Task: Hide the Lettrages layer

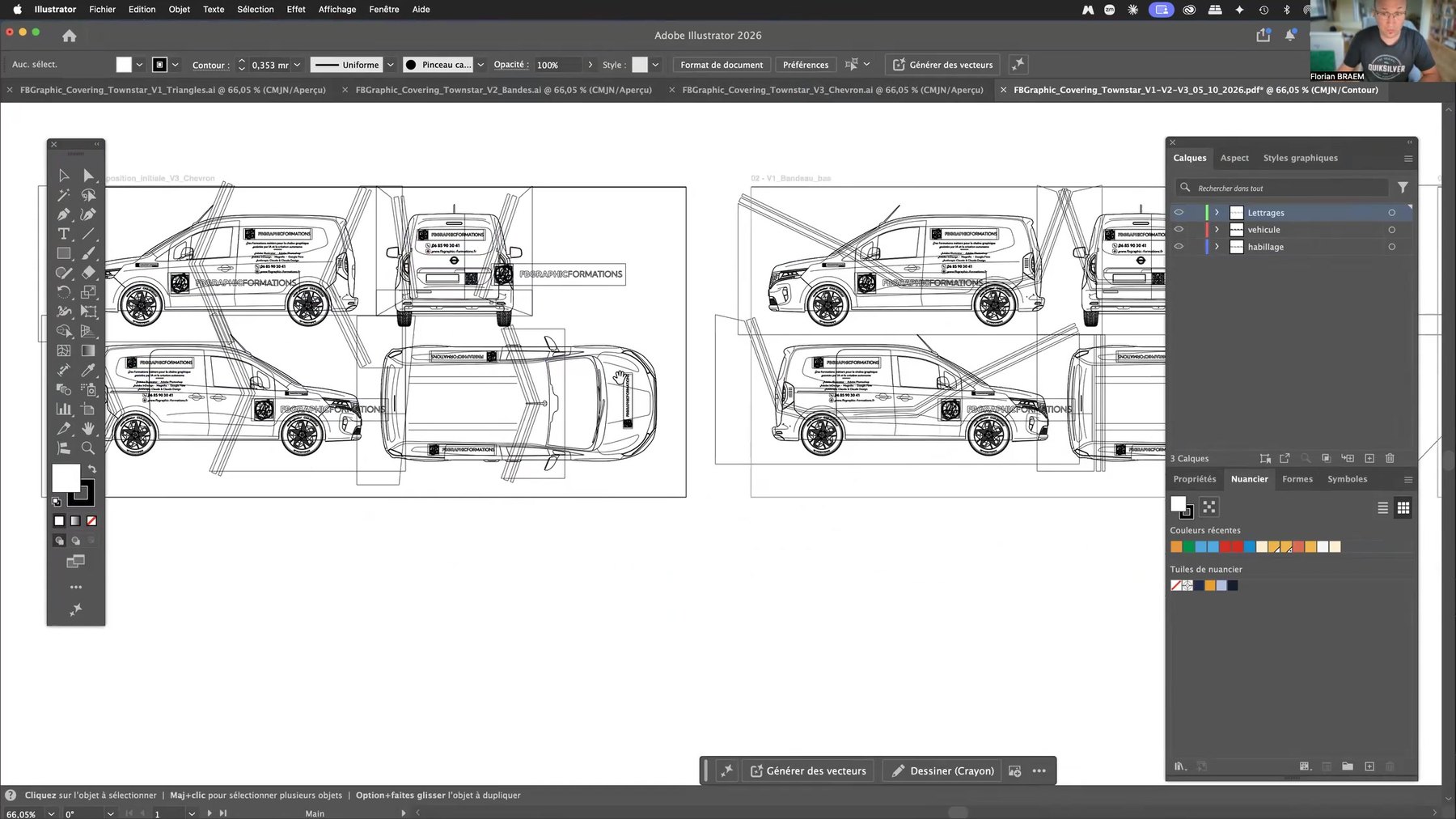Action: 1179,213
